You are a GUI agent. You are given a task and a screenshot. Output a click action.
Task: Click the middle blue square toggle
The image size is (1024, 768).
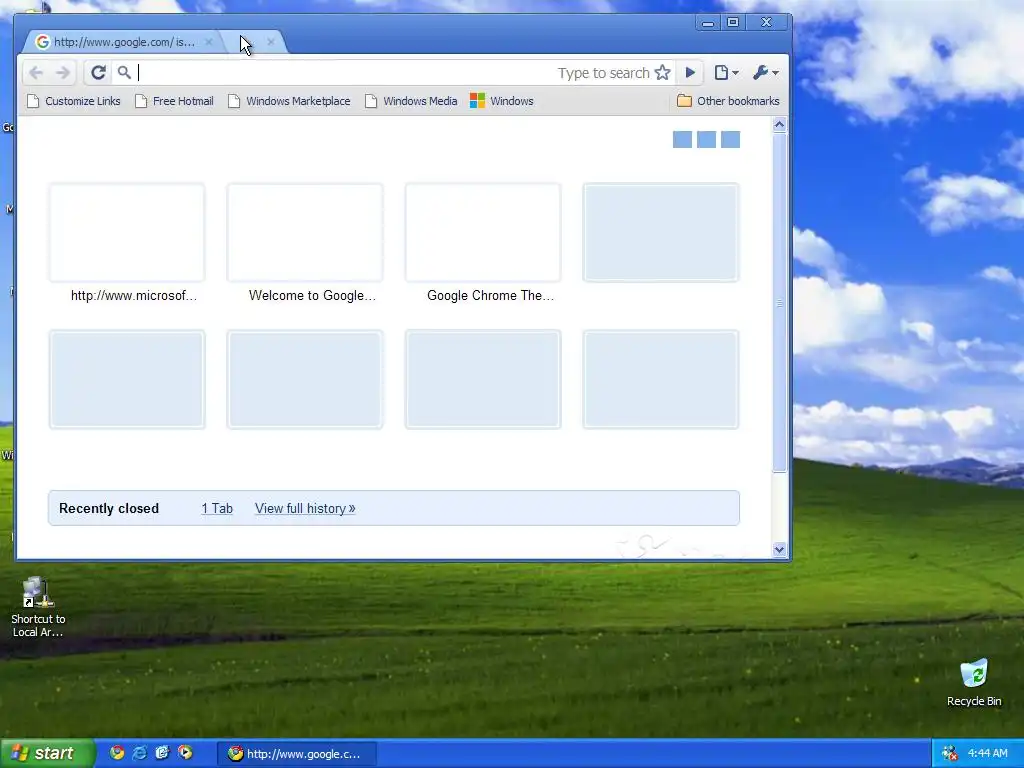pos(707,140)
